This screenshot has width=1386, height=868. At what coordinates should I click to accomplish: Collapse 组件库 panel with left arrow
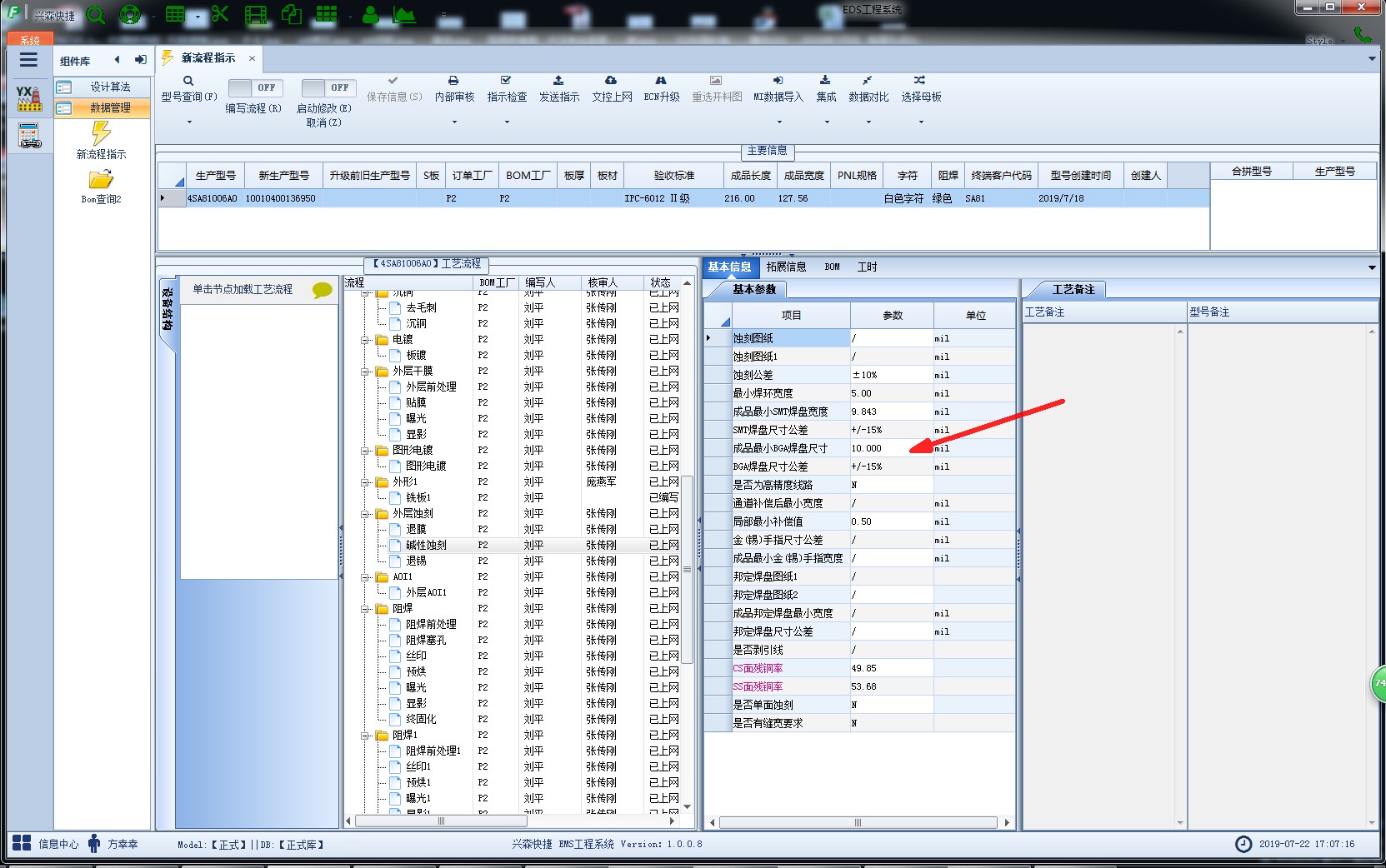point(117,60)
